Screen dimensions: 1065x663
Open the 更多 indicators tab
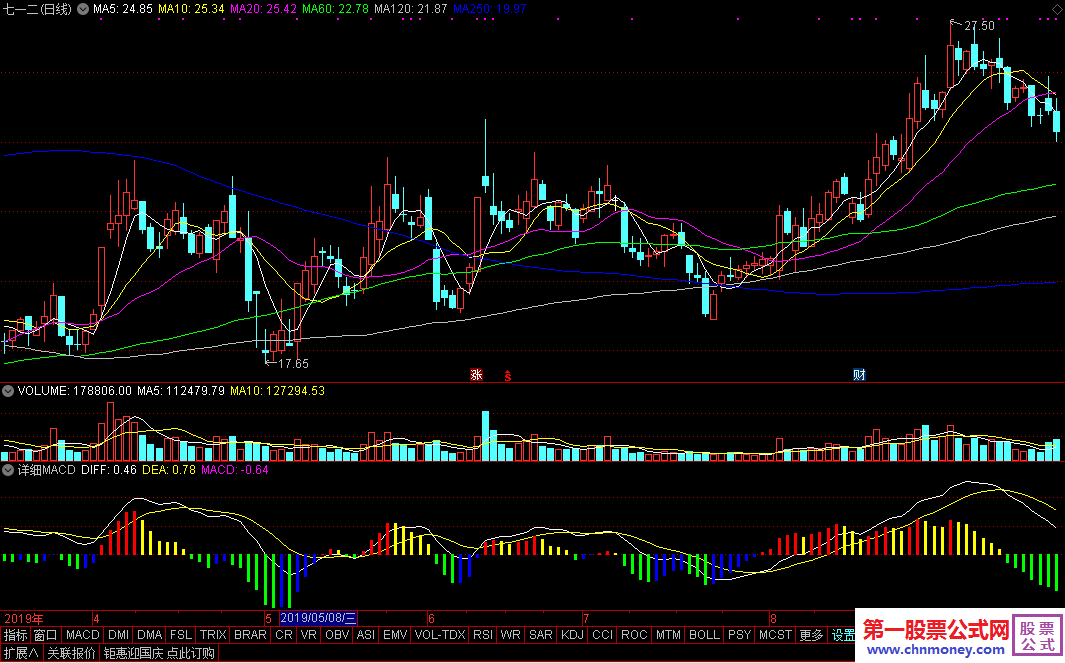[811, 635]
